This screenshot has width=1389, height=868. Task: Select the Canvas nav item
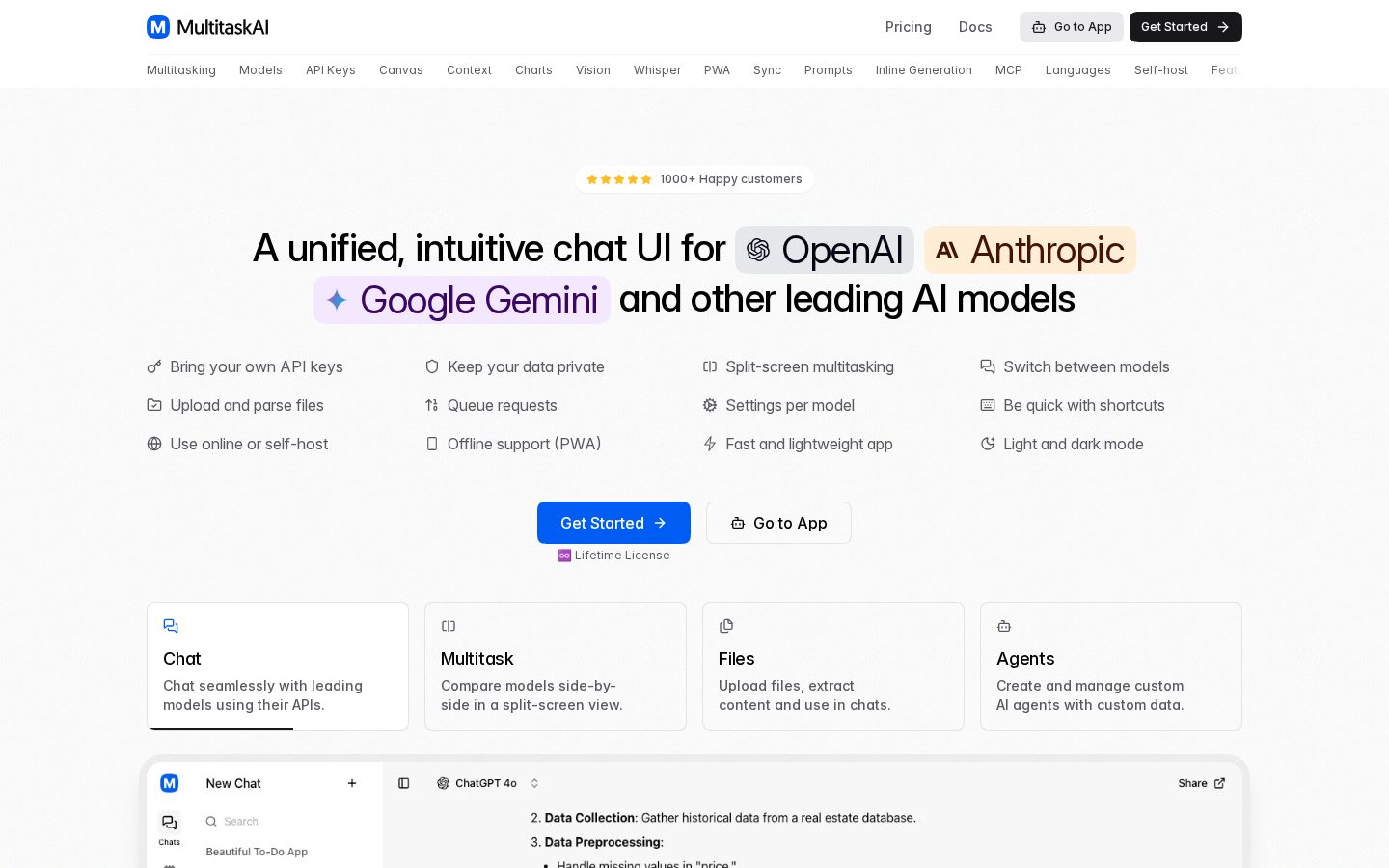coord(401,70)
